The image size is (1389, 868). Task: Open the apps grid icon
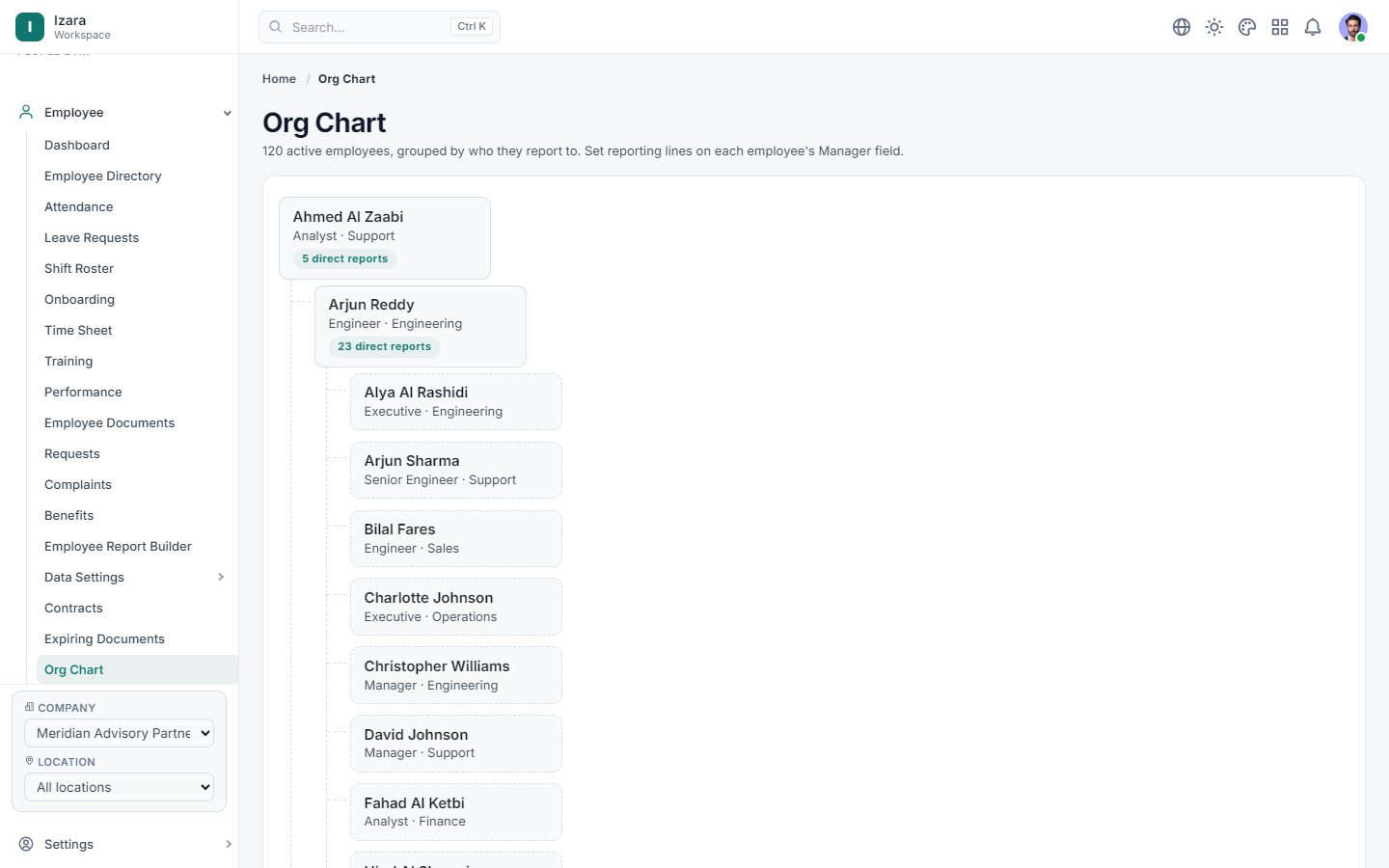pyautogui.click(x=1280, y=27)
